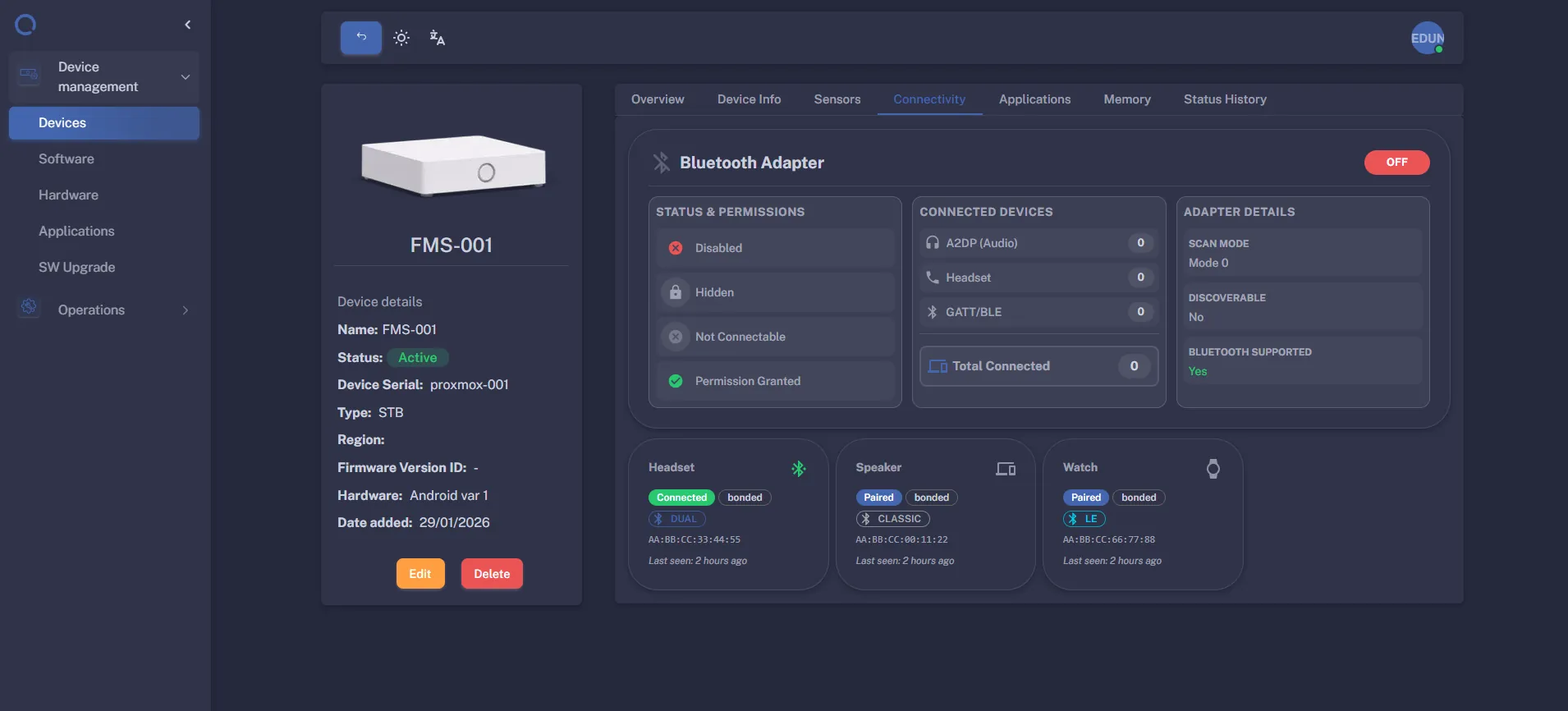Toggle the Bluetooth Adapter OFF switch
1568x711 pixels.
point(1396,163)
